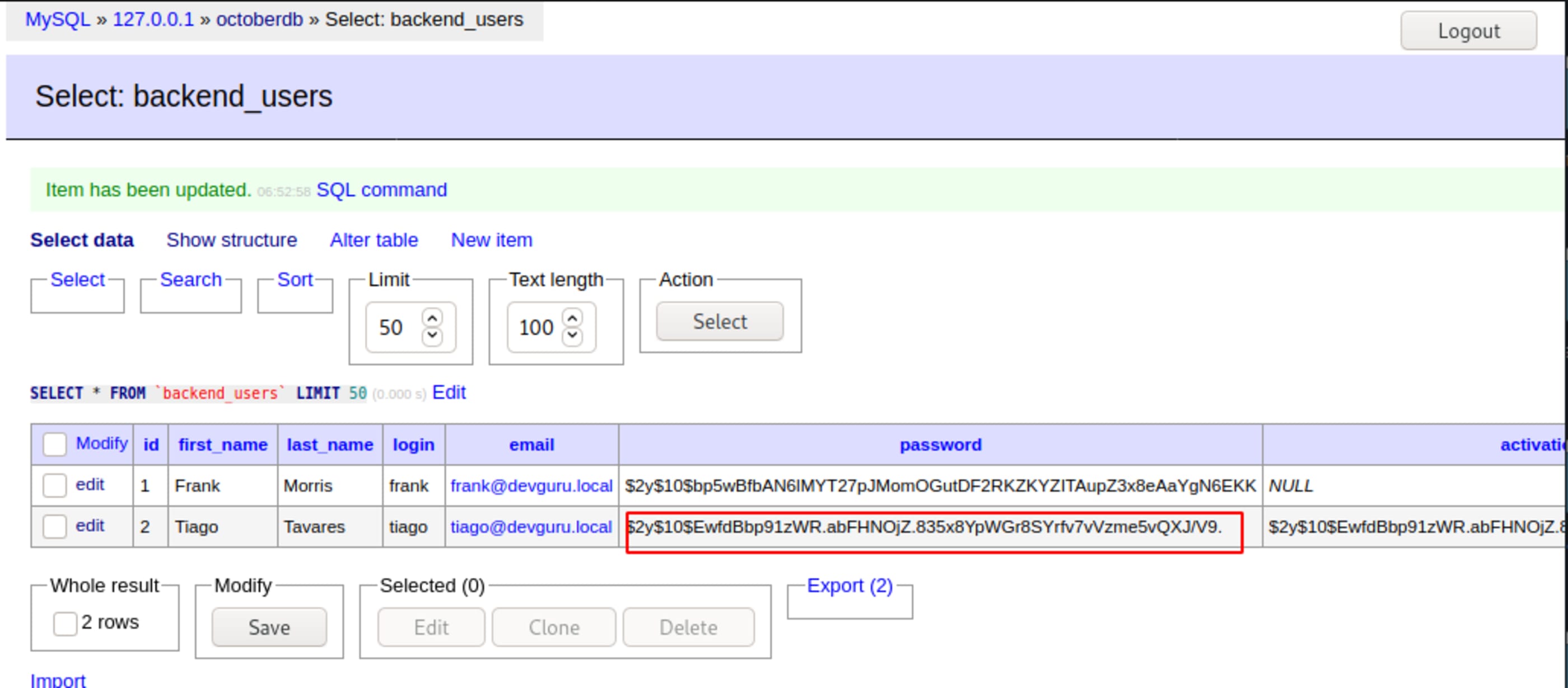This screenshot has height=688, width=1568.
Task: Expand the Select fieldset
Action: (x=77, y=280)
